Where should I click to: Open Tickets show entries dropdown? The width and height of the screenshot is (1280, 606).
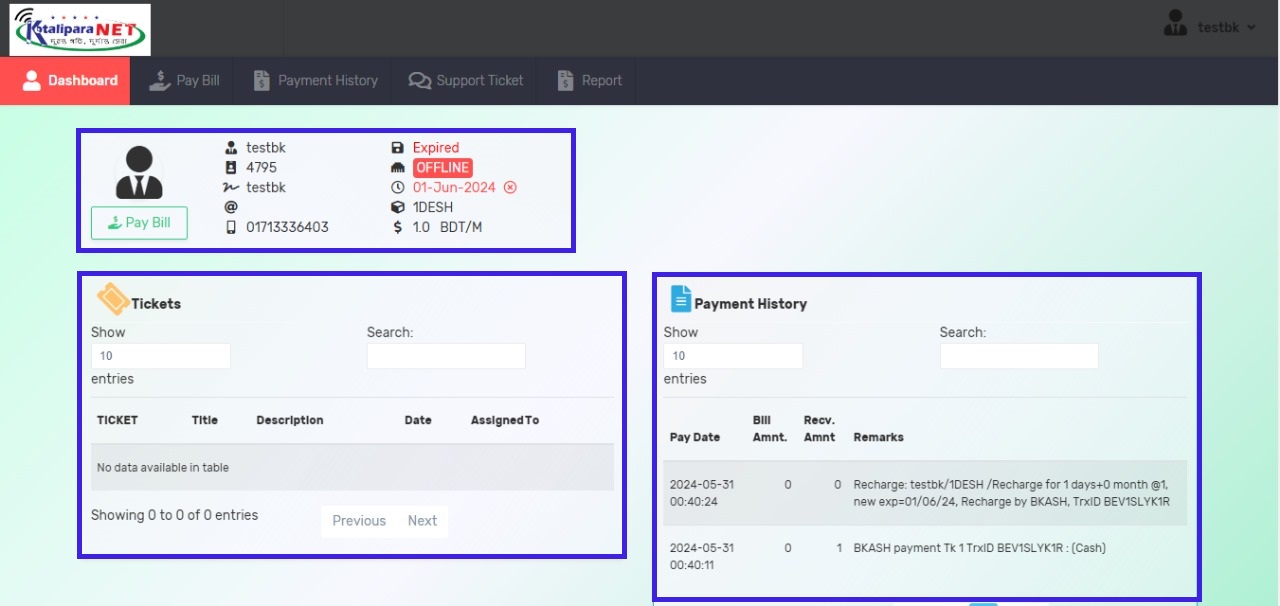(x=160, y=356)
